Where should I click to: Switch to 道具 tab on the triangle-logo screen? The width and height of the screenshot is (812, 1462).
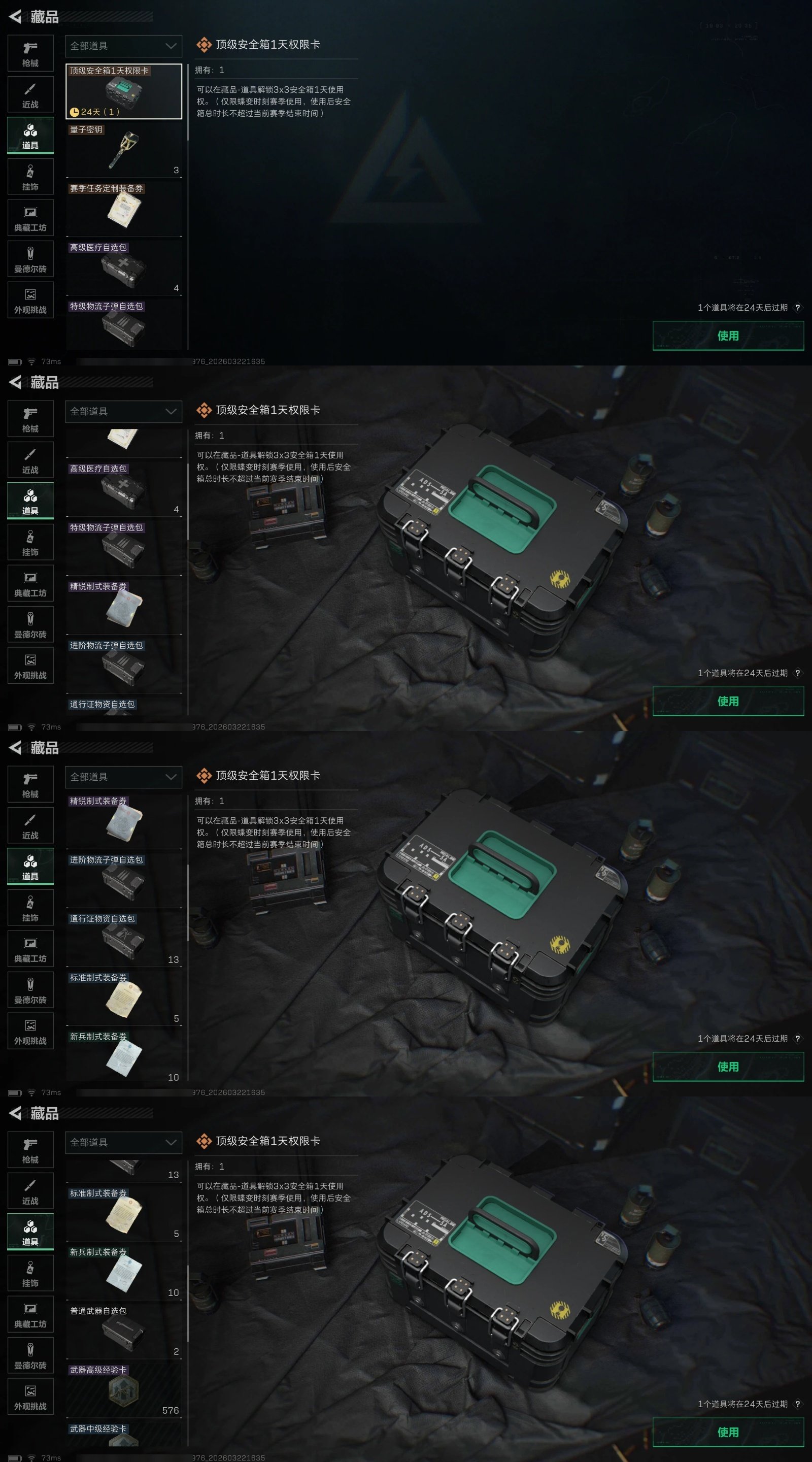pos(30,136)
